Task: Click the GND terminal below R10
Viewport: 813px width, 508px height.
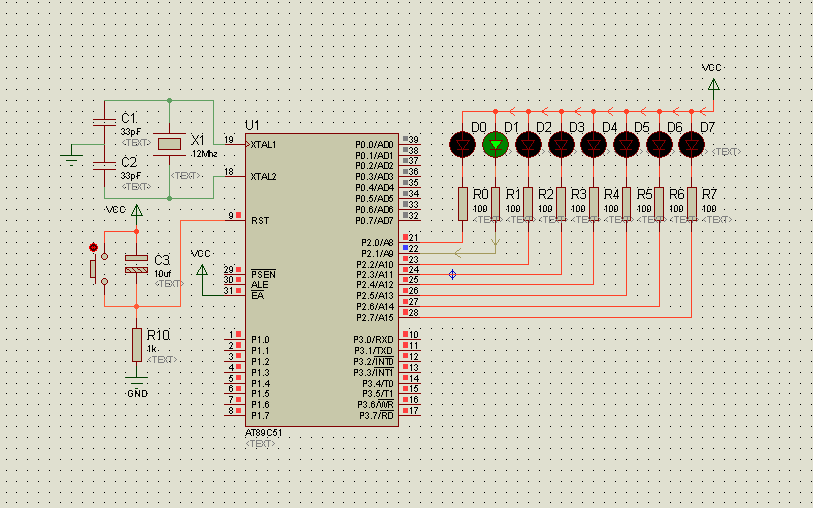Action: click(x=136, y=381)
